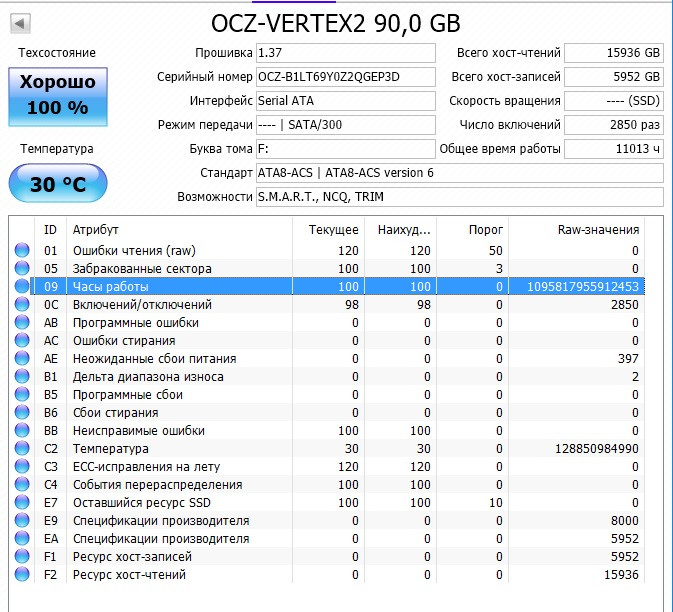Select the Программные сбои attribute name
The image size is (673, 612).
(128, 395)
